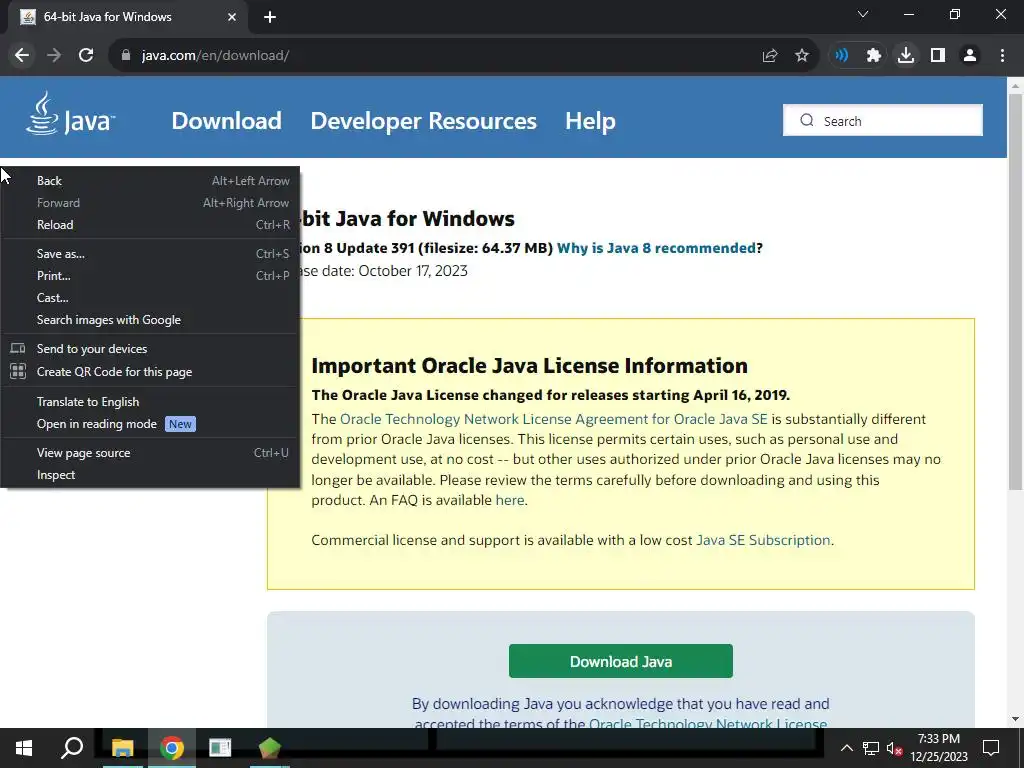Click the address bar URL java.com/en/download/
Image resolution: width=1024 pixels, height=768 pixels.
[x=216, y=56]
